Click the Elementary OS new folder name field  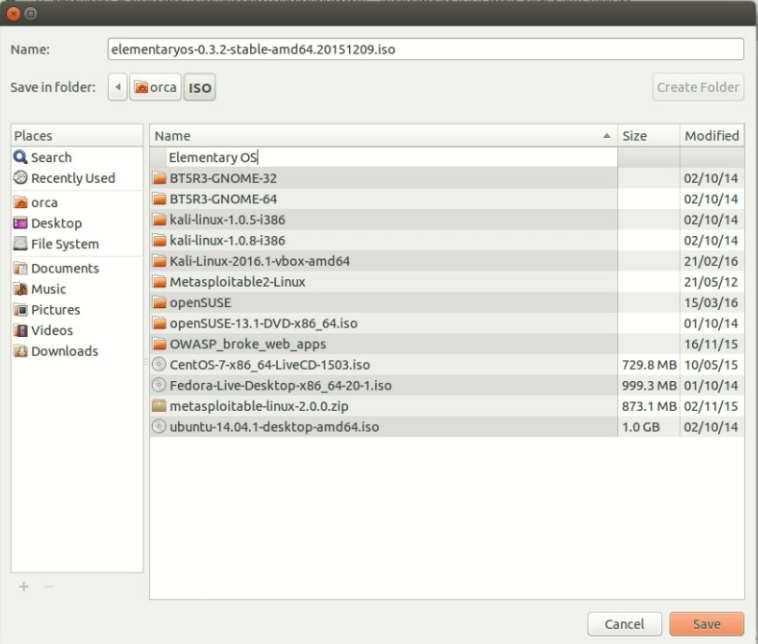tap(392, 158)
